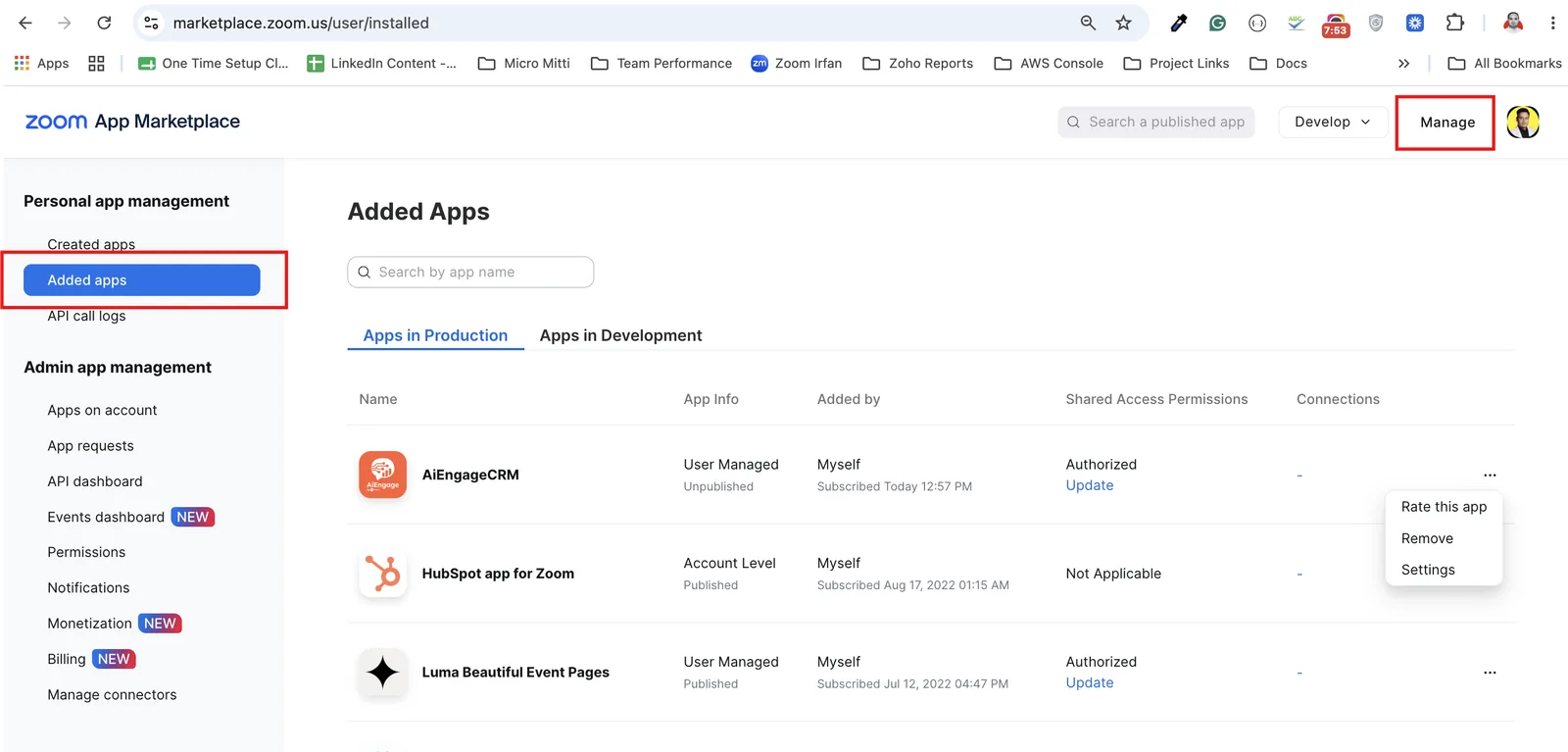This screenshot has width=1568, height=752.
Task: Show more bookmarks with the chevron
Action: [x=1403, y=63]
